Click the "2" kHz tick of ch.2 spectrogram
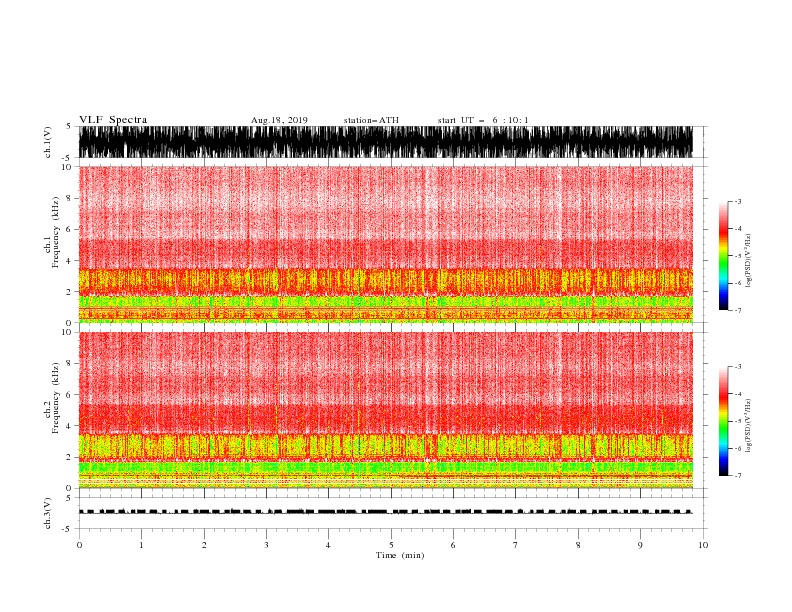Viewport: 792px width, 612px height. (x=70, y=457)
